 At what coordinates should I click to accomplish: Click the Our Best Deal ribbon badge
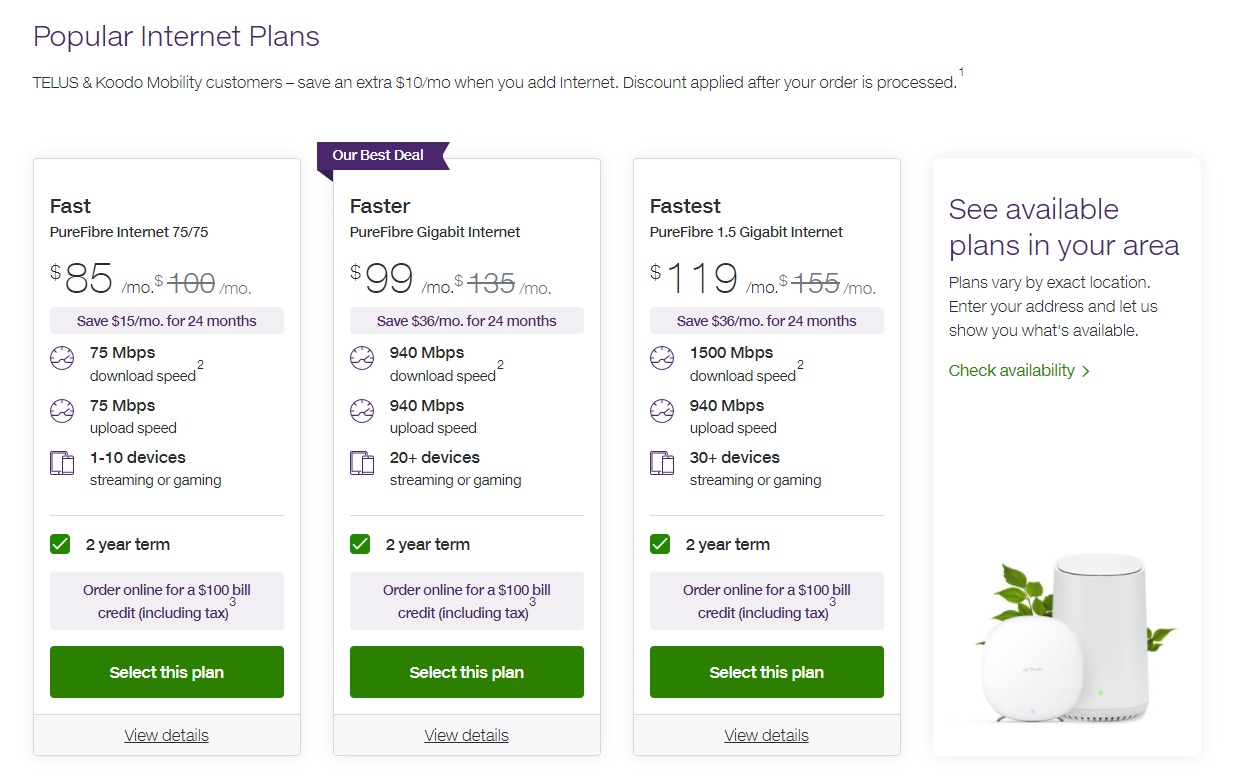380,155
